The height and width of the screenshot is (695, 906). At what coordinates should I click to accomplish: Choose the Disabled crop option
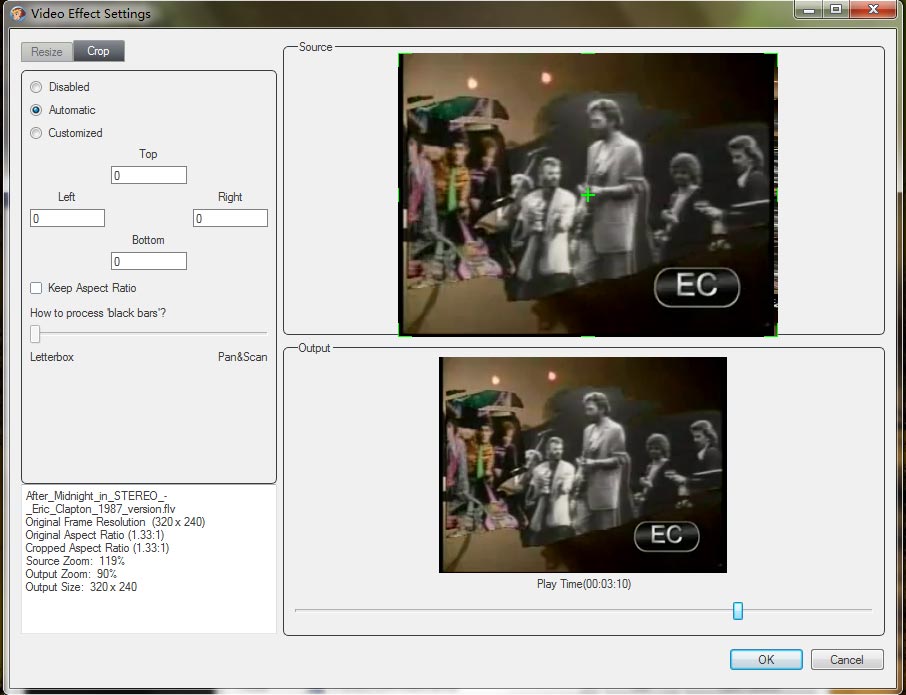36,87
